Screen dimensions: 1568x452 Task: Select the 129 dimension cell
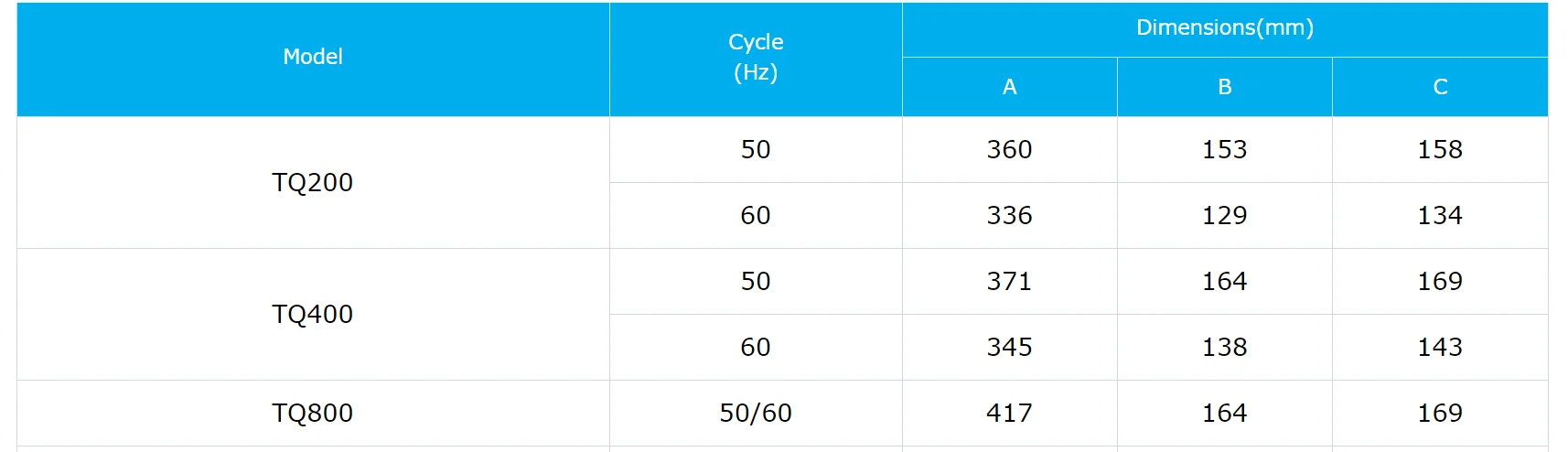point(1225,215)
